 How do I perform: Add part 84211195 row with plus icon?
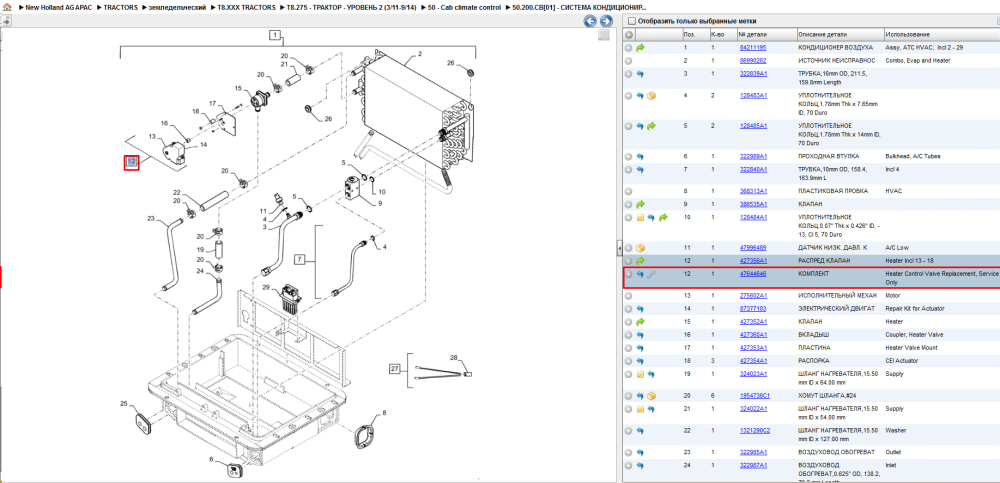(x=628, y=48)
